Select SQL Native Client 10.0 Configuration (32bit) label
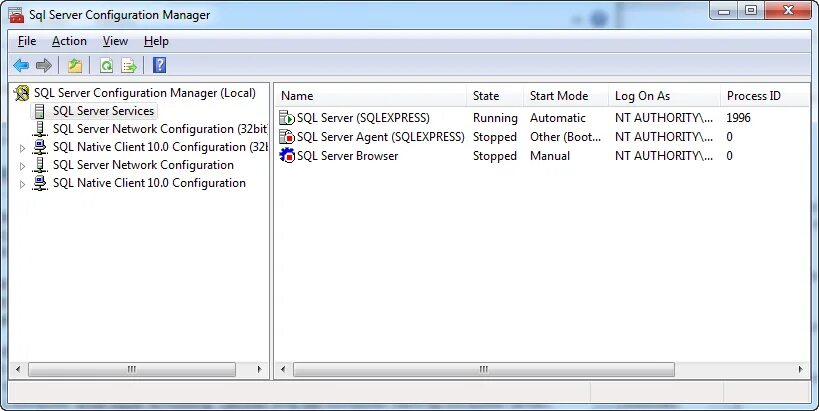This screenshot has height=411, width=819. 160,147
